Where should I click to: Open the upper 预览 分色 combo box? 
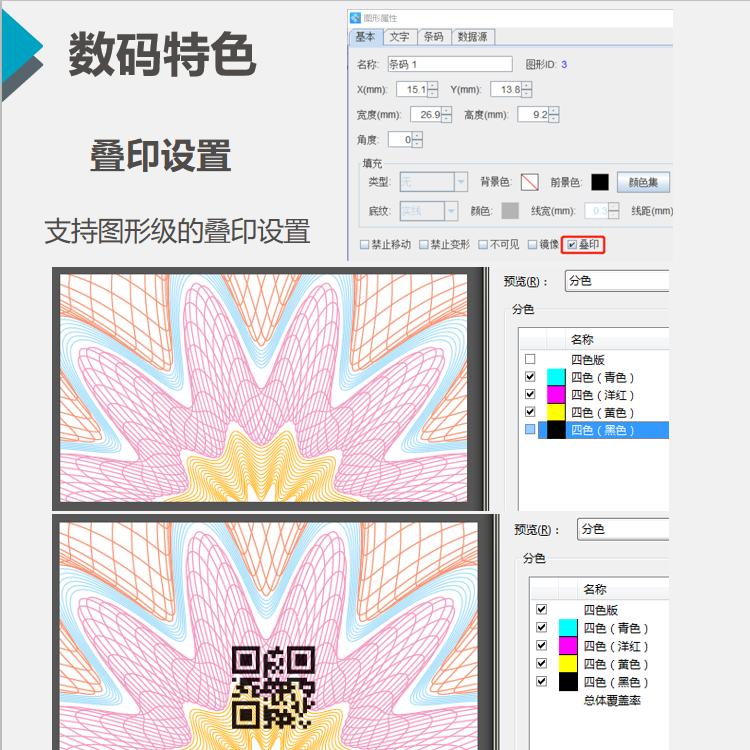pos(615,281)
